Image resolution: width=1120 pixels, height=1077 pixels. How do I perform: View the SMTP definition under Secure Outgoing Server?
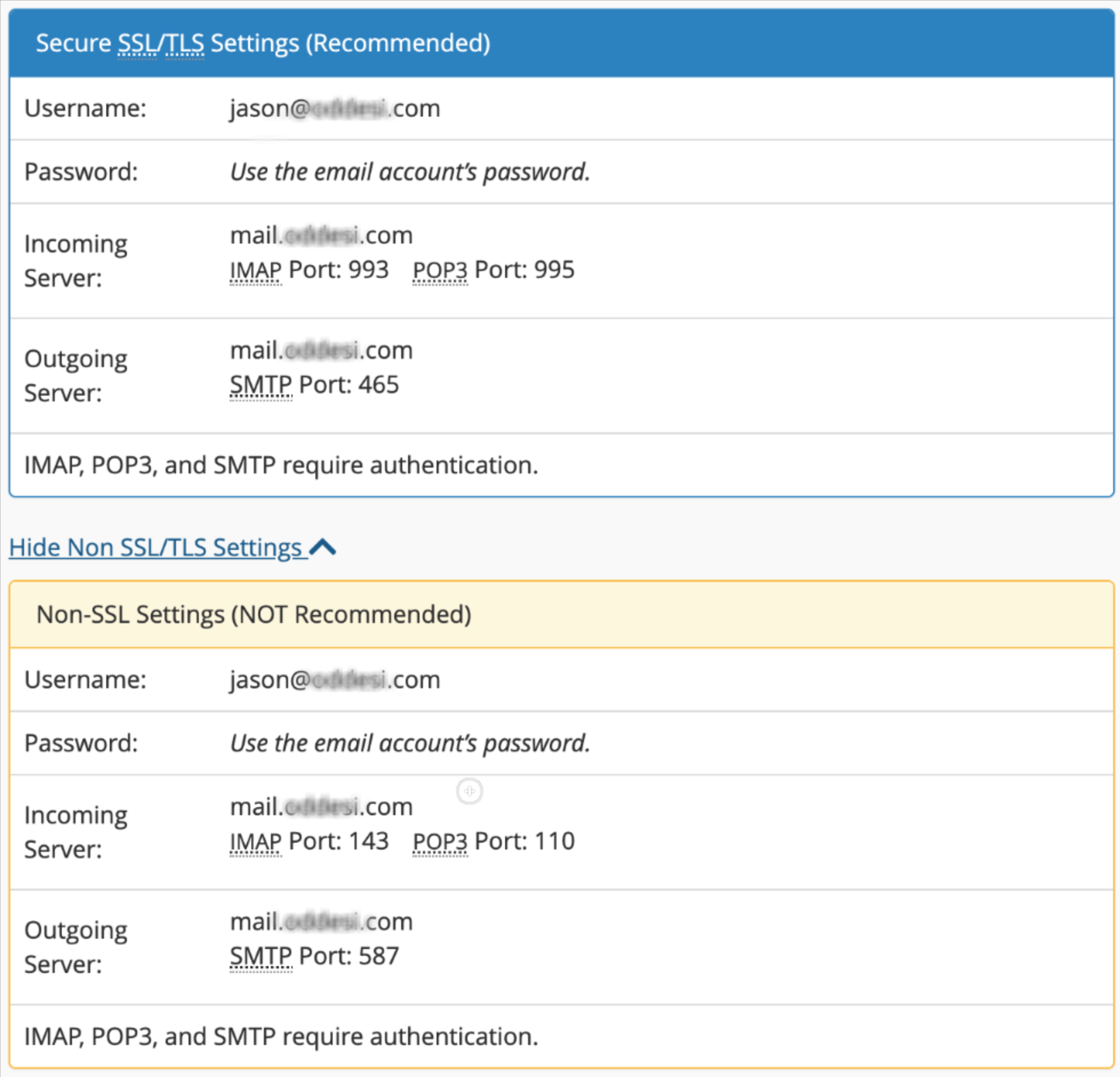click(260, 384)
